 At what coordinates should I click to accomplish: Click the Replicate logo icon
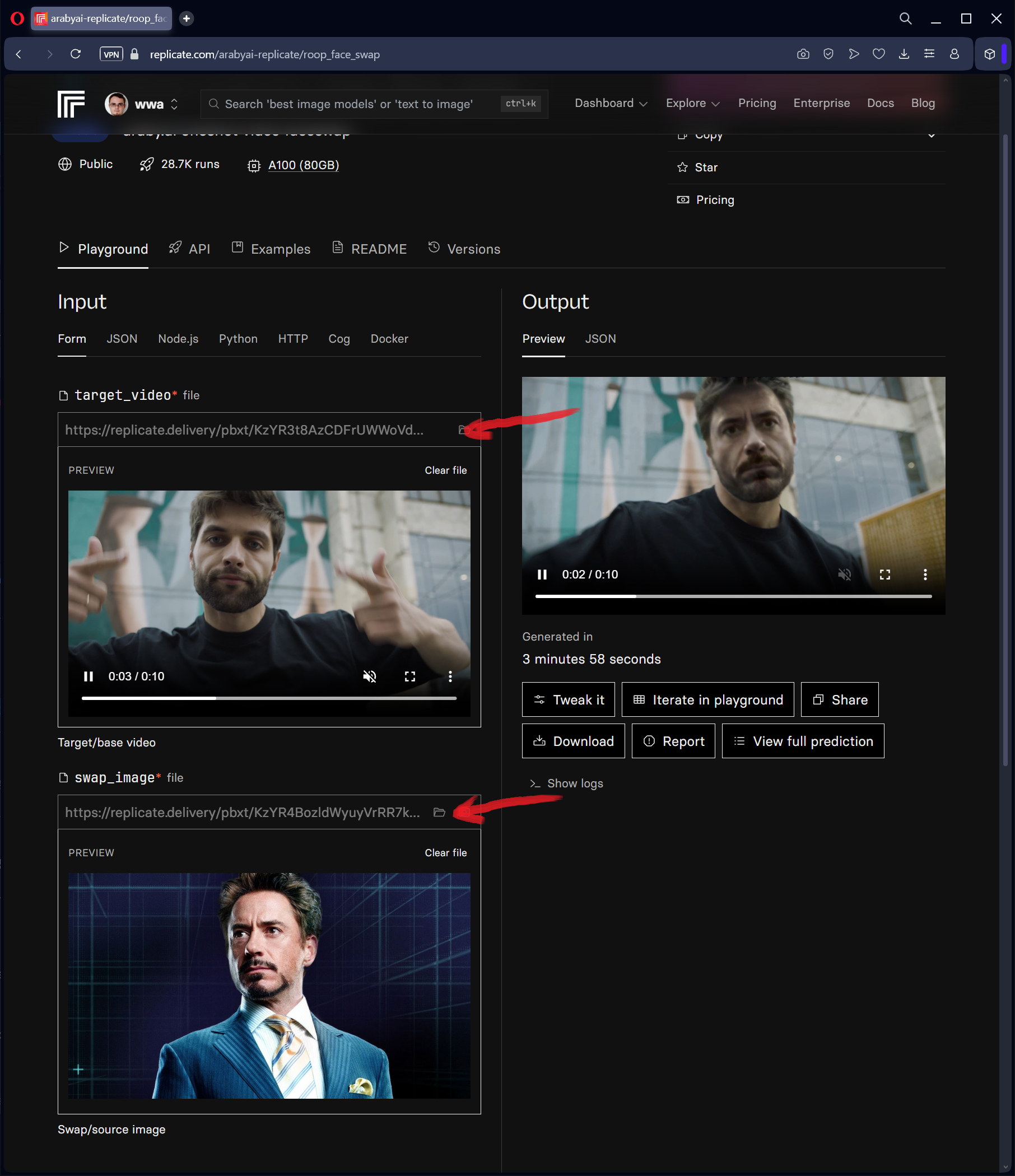click(x=71, y=104)
